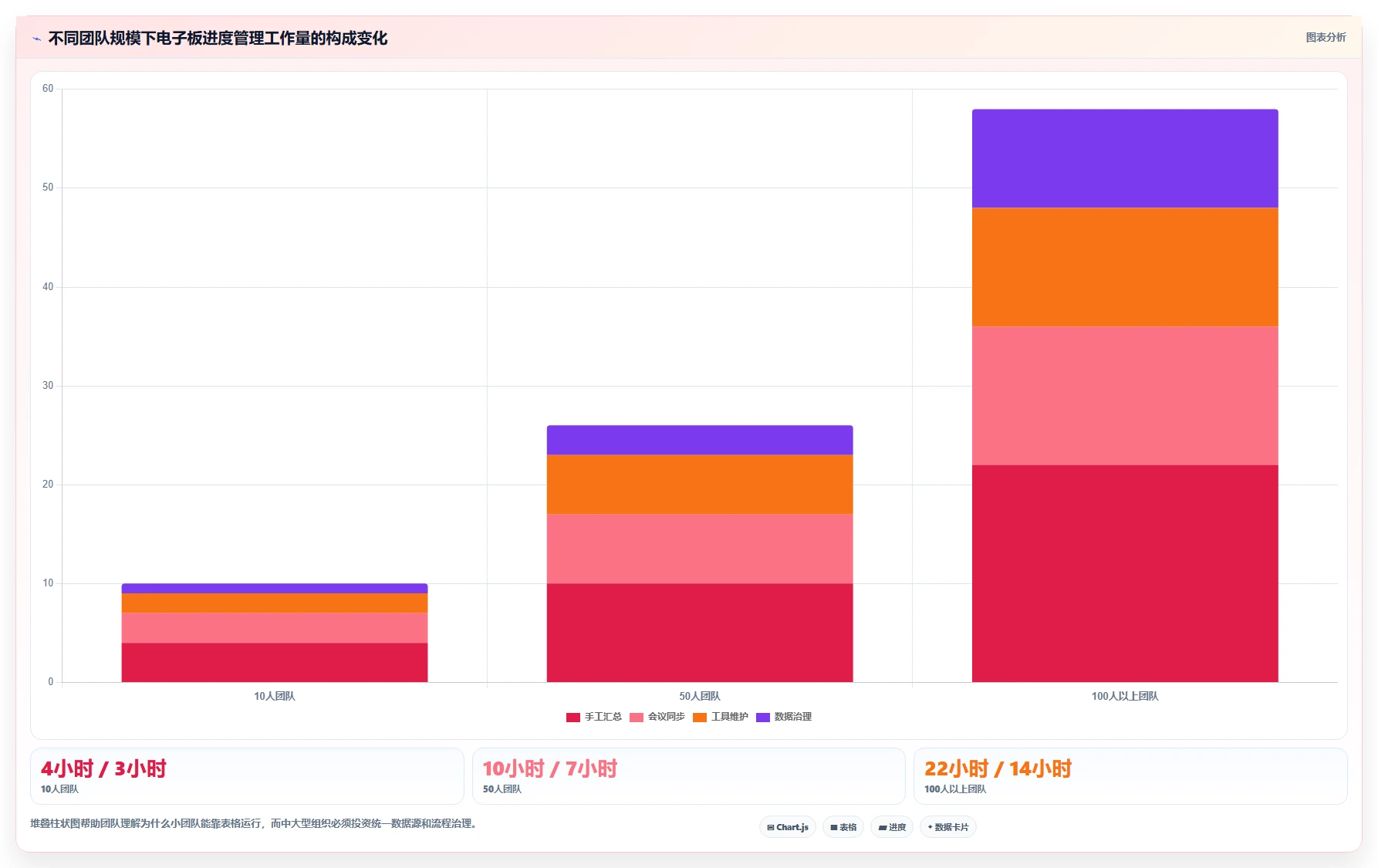
Task: Click the red 手工汇总 segment of 10人团队 bar
Action: coord(275,663)
